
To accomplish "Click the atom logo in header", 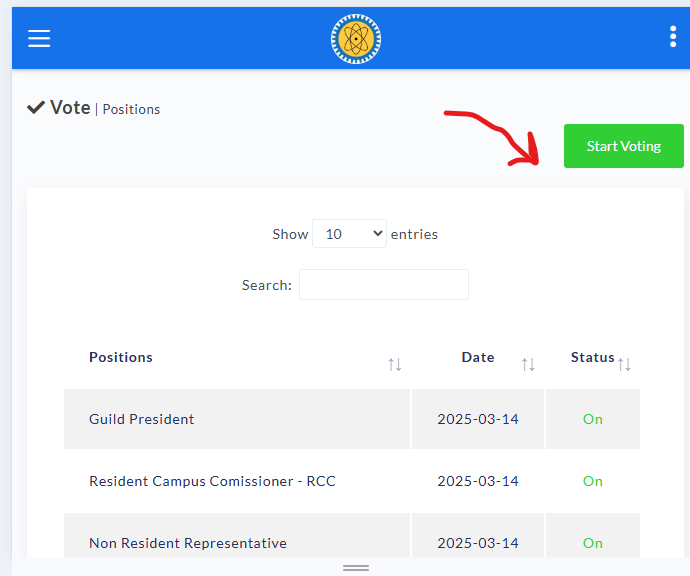I will [x=355, y=39].
